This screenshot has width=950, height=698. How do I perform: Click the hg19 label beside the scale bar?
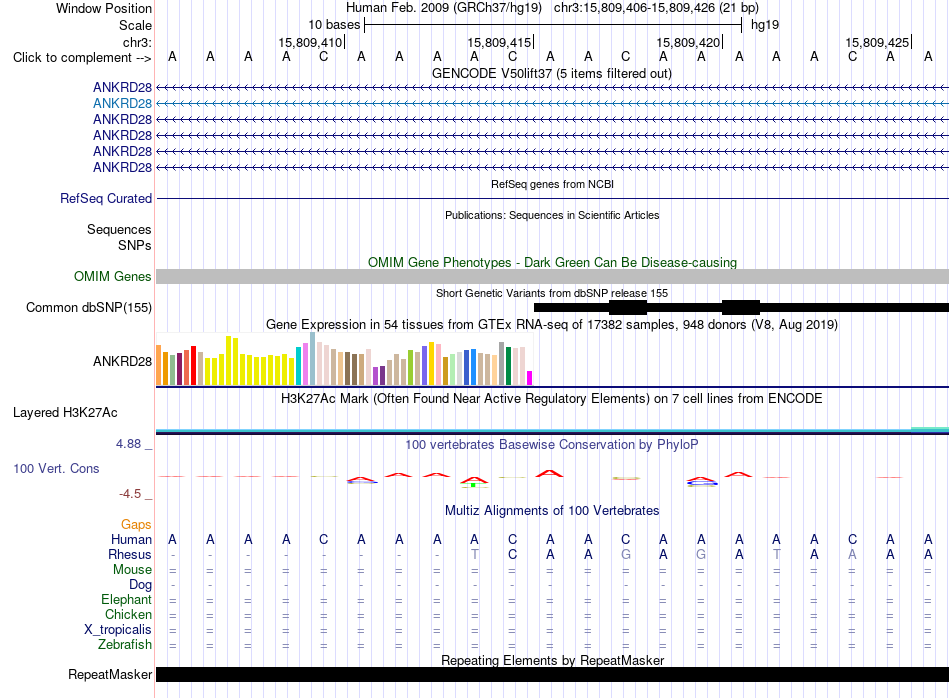pos(765,25)
